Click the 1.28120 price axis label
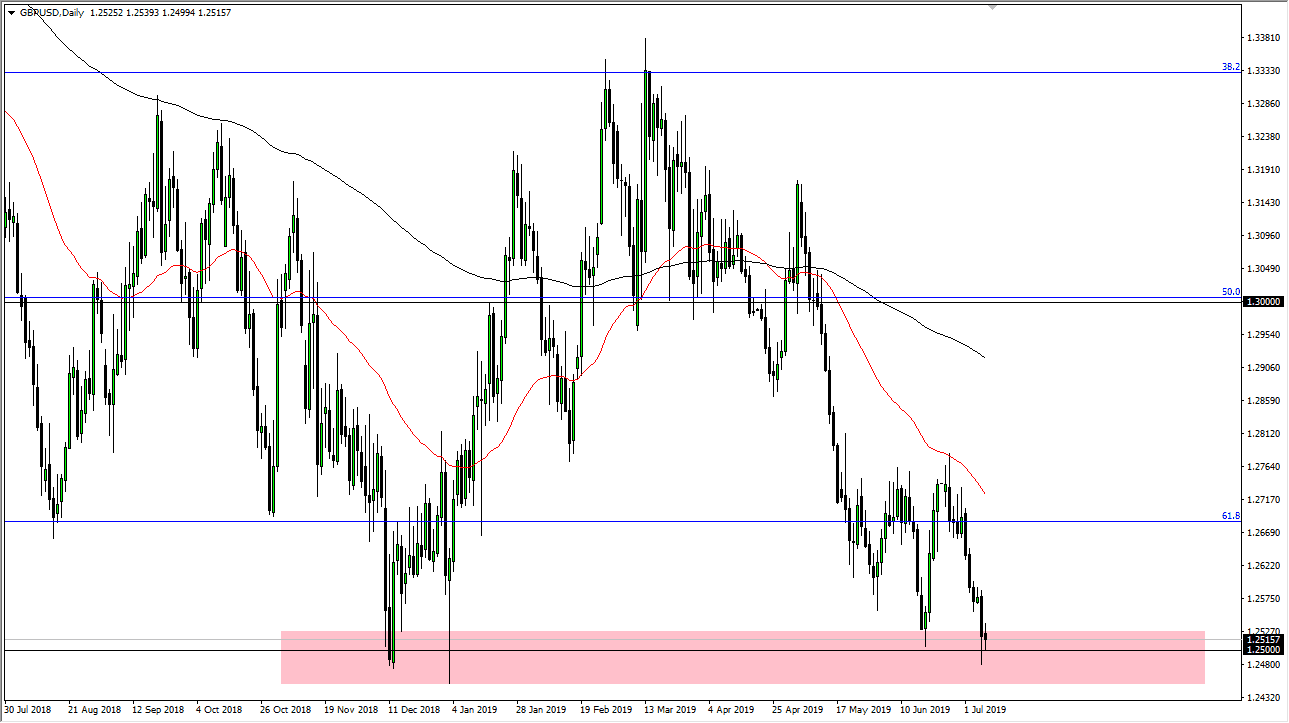The width and height of the screenshot is (1289, 723). pos(1265,434)
